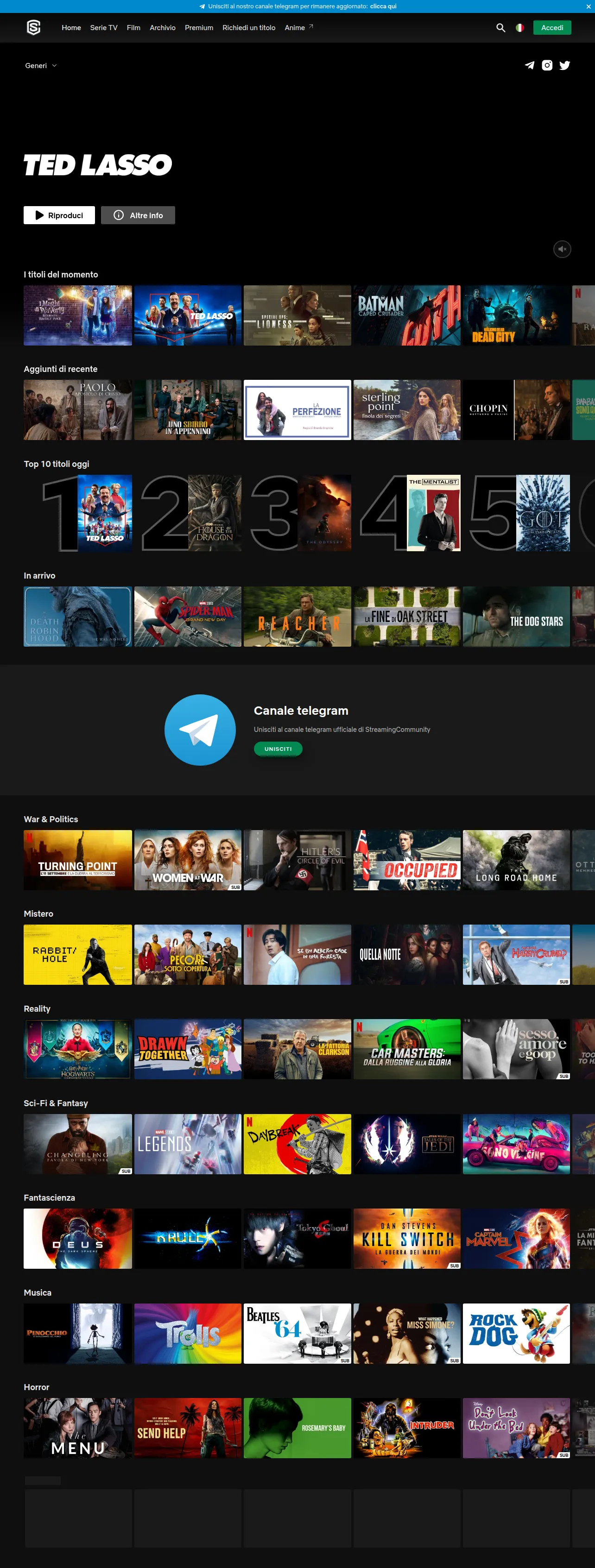Open the Telegram icon in header socials
This screenshot has height=1568, width=595.
(x=530, y=65)
